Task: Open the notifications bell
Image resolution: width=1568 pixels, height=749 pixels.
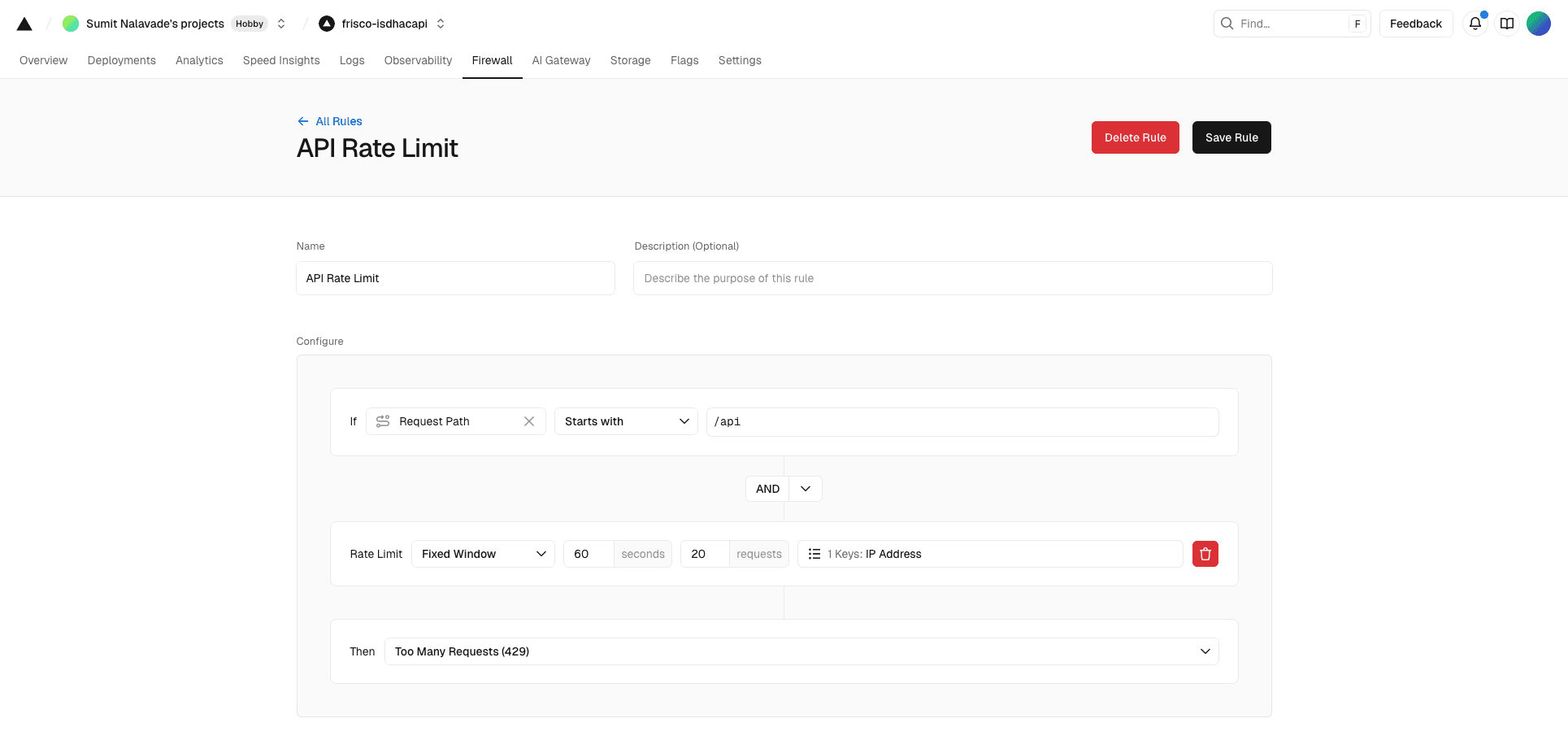Action: (x=1475, y=24)
